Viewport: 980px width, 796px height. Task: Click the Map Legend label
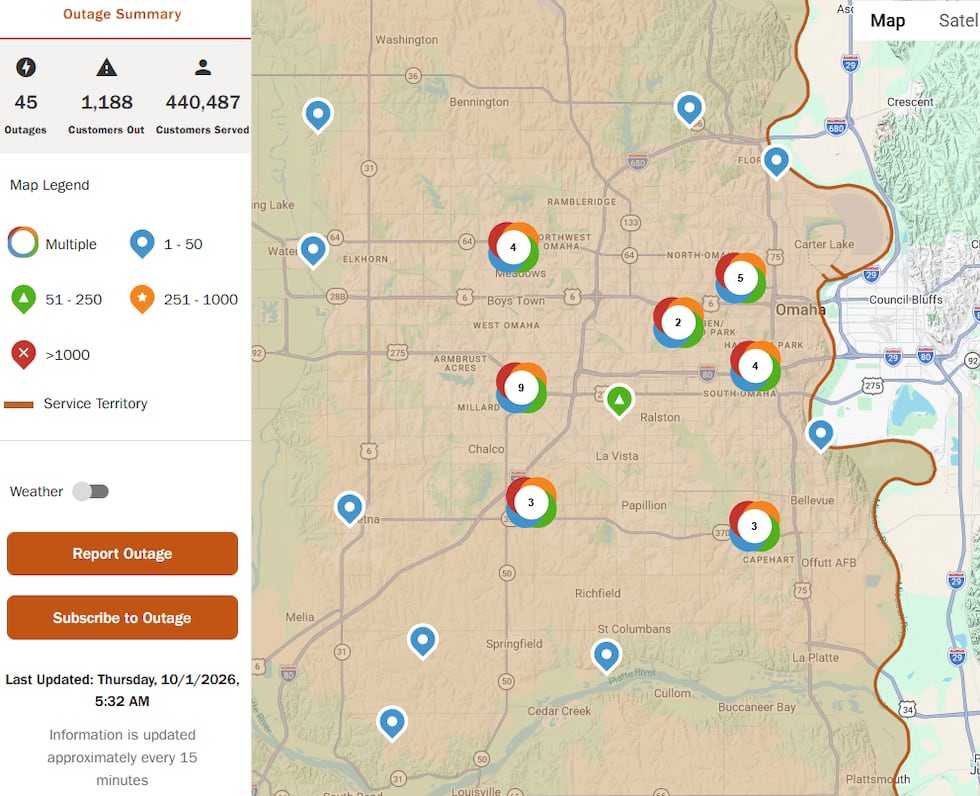[49, 185]
